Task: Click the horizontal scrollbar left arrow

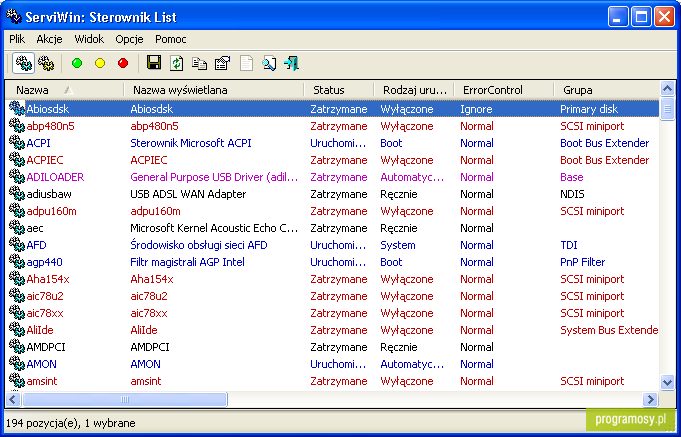Action: click(x=13, y=399)
